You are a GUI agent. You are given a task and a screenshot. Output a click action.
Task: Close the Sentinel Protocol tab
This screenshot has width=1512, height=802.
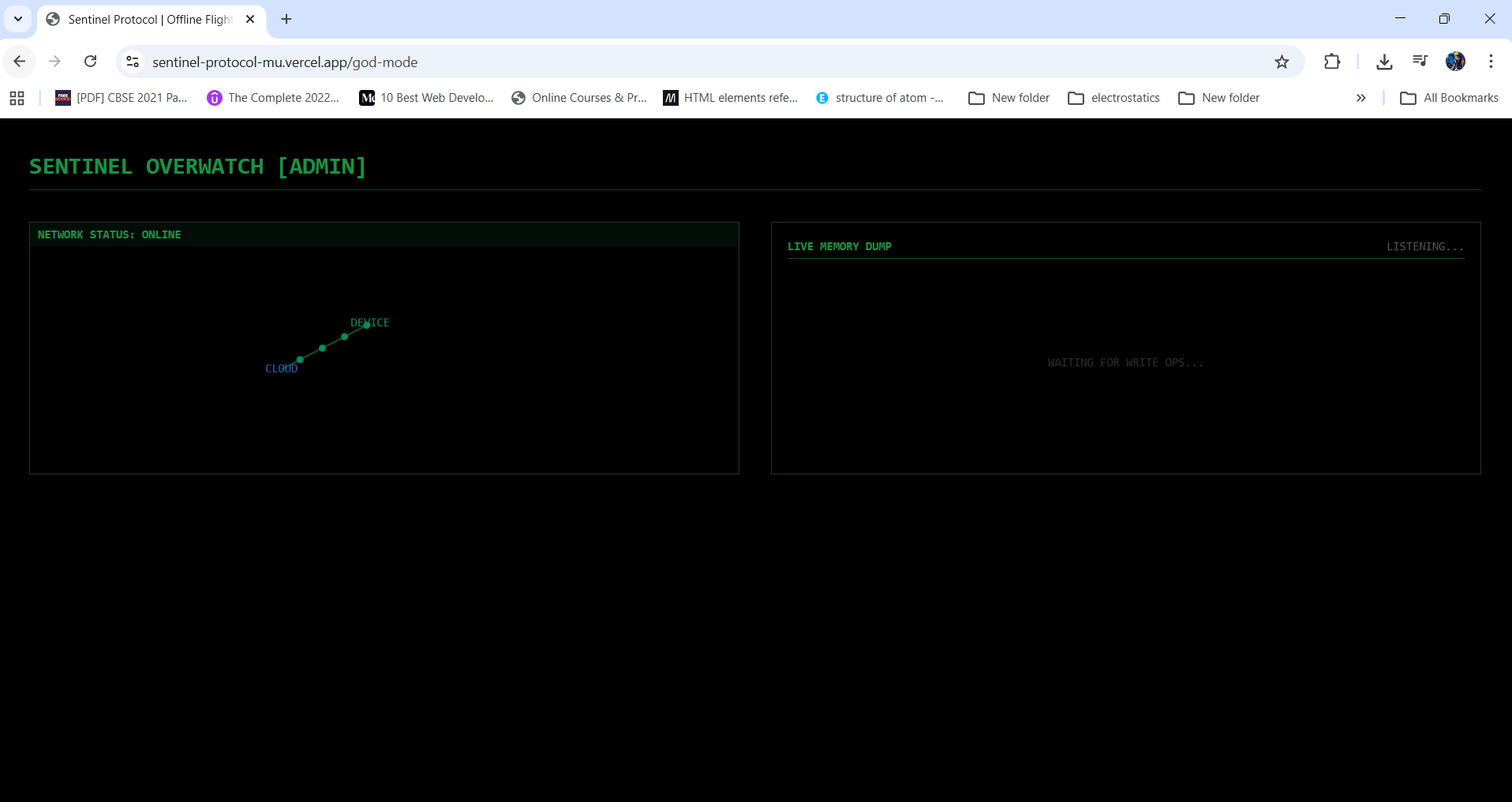click(x=250, y=19)
